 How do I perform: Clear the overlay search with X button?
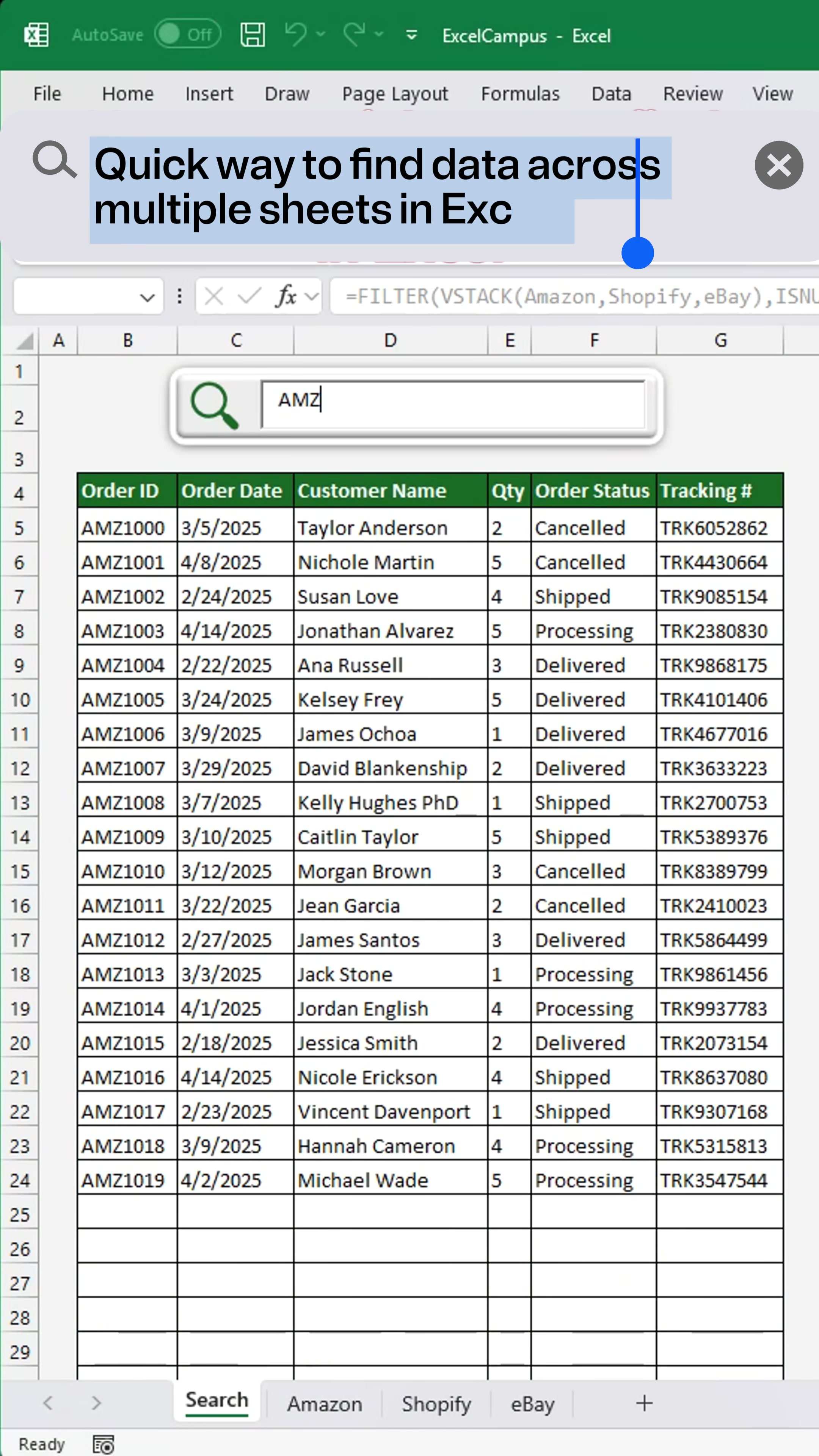pyautogui.click(x=779, y=165)
